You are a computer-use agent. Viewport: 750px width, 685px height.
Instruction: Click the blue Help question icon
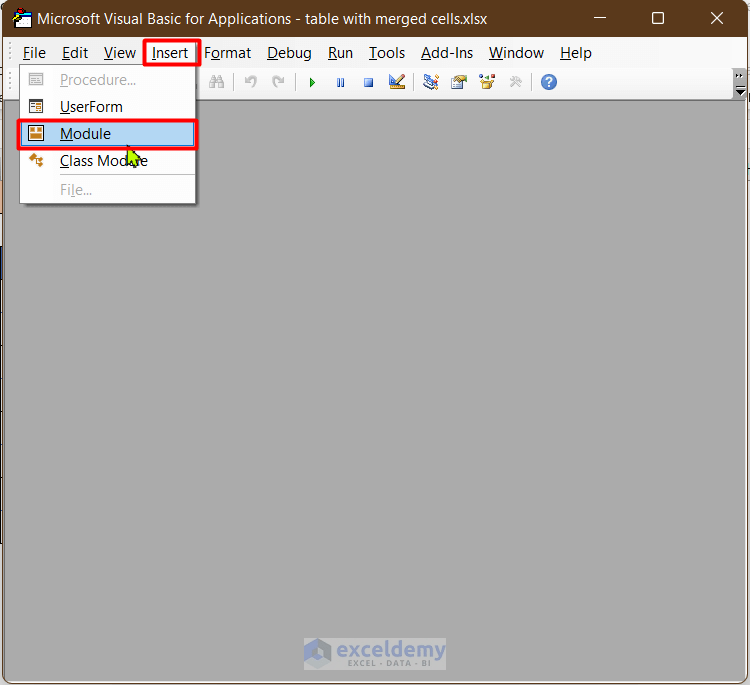click(x=549, y=82)
